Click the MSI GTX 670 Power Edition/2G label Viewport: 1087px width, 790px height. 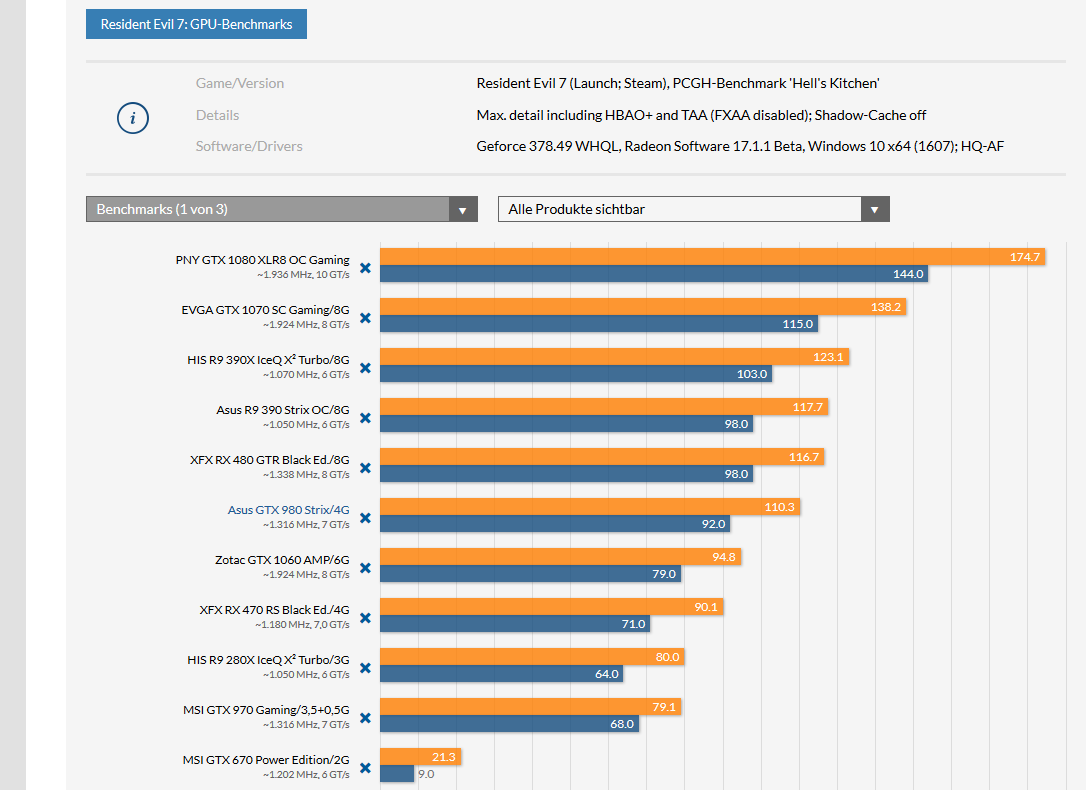pos(266,760)
